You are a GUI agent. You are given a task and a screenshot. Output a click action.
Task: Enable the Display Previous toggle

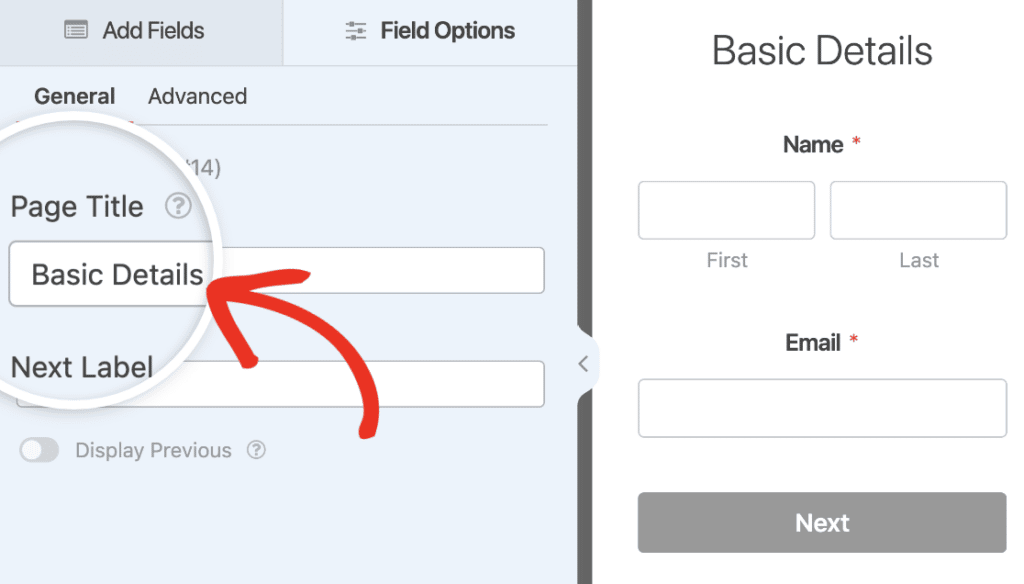pos(39,450)
